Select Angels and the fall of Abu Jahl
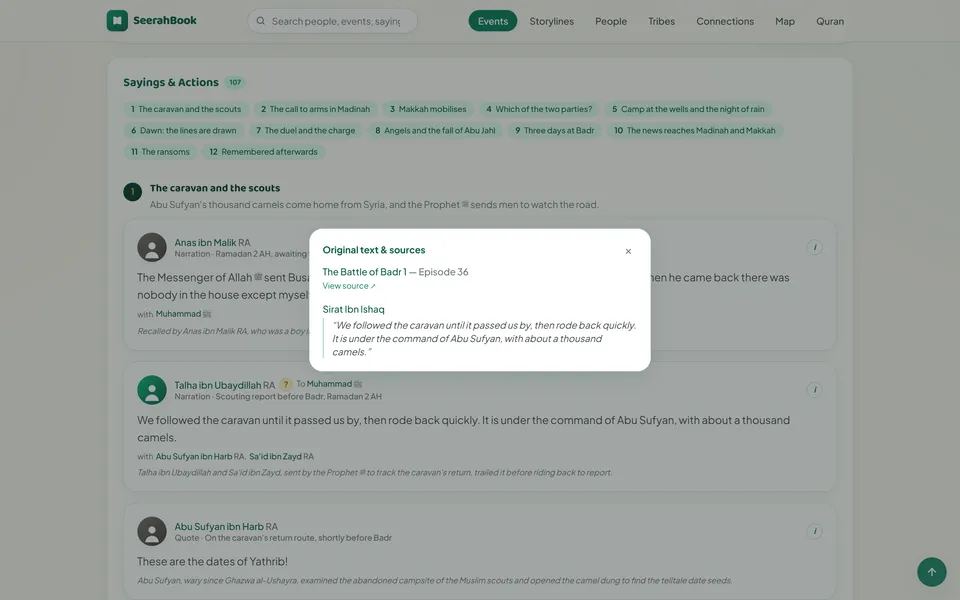 tap(435, 130)
